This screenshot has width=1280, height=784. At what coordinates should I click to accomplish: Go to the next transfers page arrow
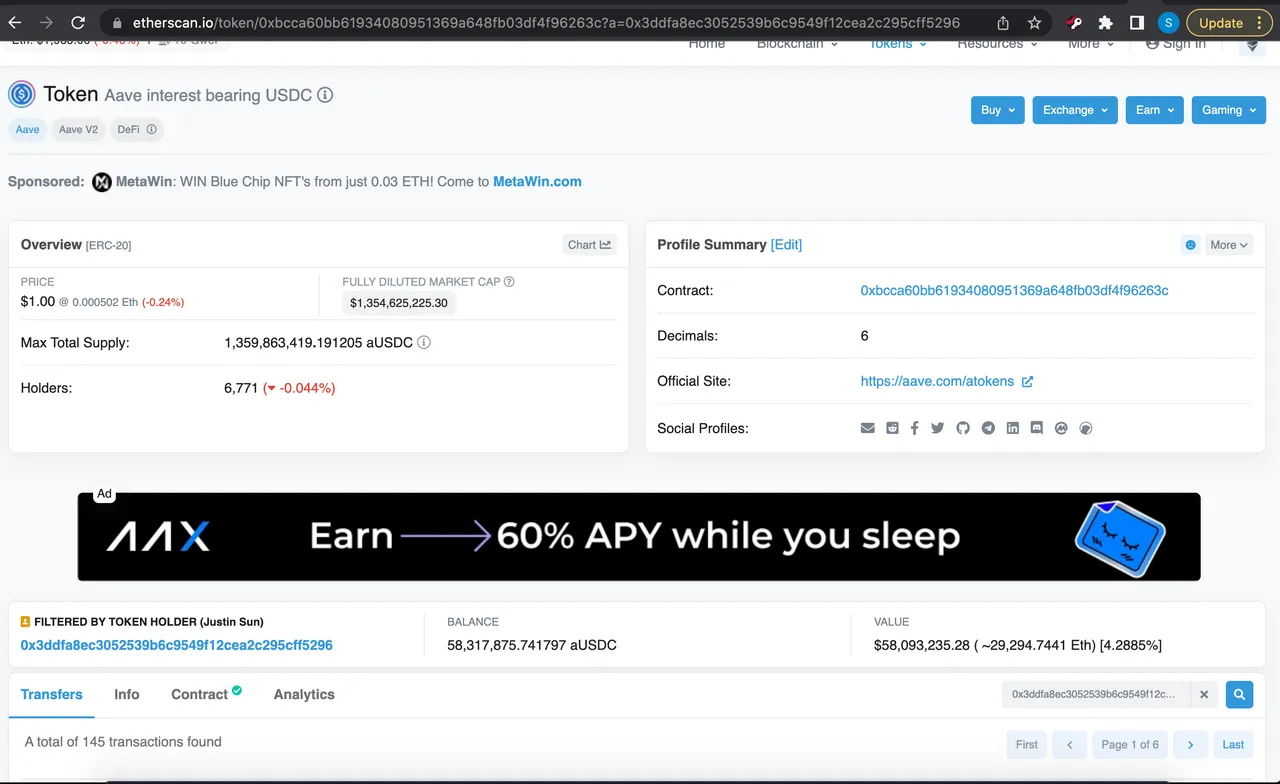point(1190,744)
